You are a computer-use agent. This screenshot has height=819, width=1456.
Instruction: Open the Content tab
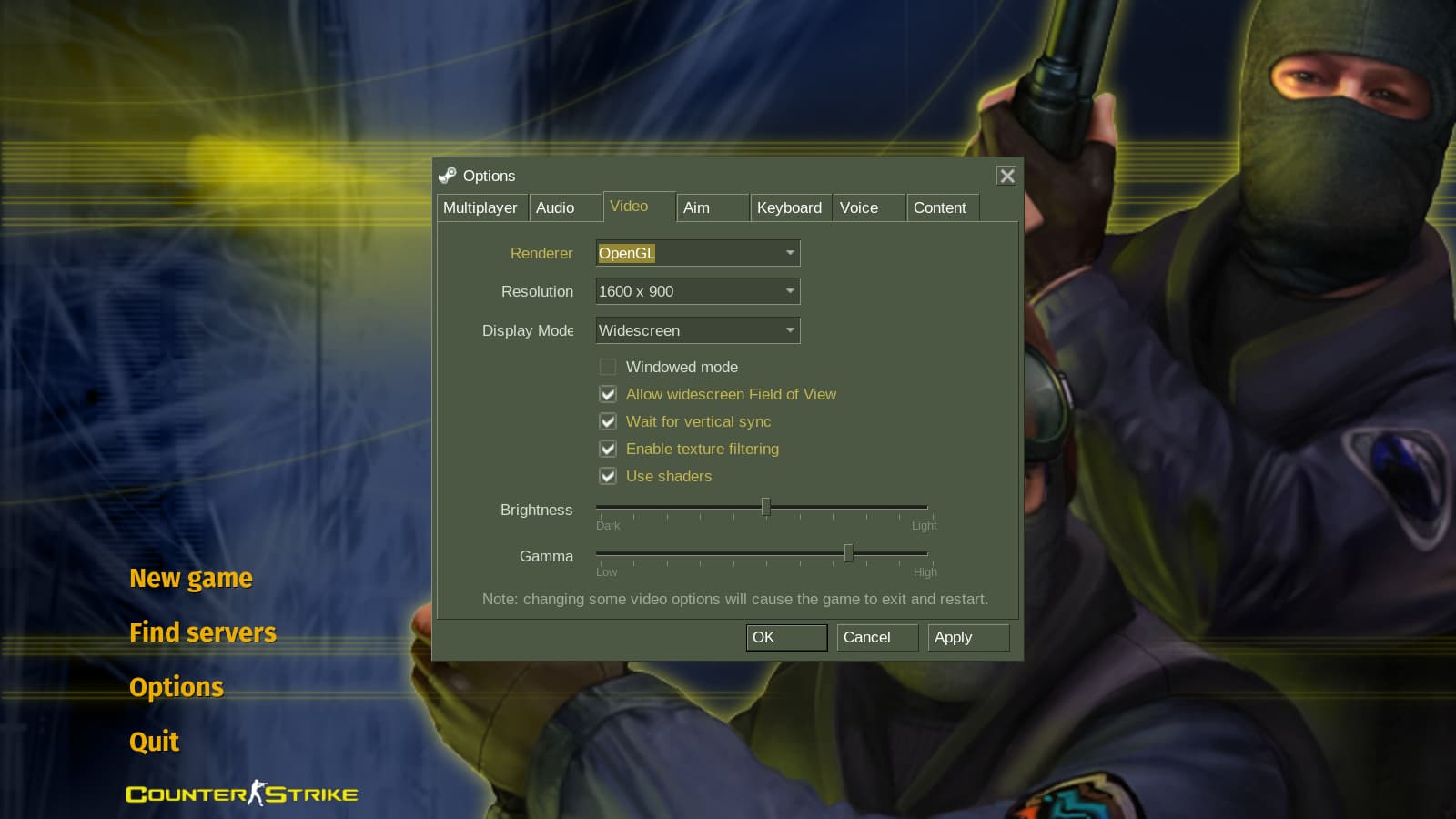(943, 207)
